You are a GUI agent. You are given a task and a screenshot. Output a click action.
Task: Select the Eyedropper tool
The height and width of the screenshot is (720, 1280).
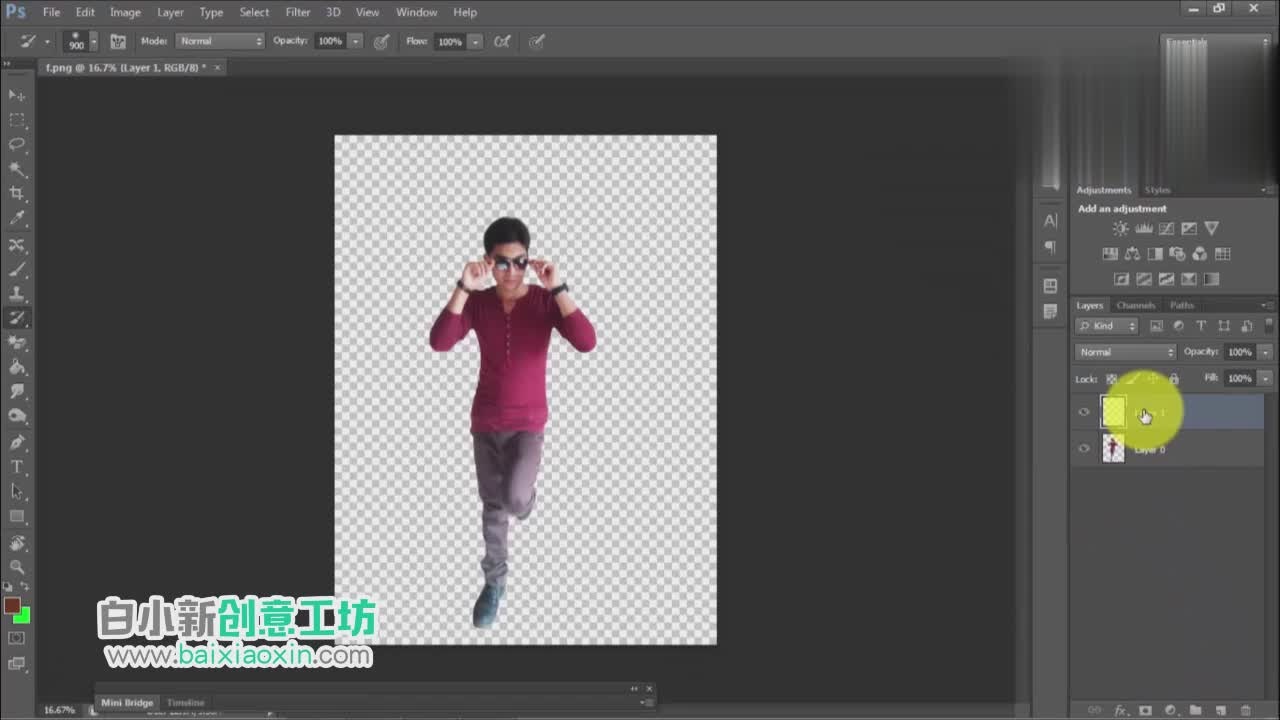(x=17, y=218)
